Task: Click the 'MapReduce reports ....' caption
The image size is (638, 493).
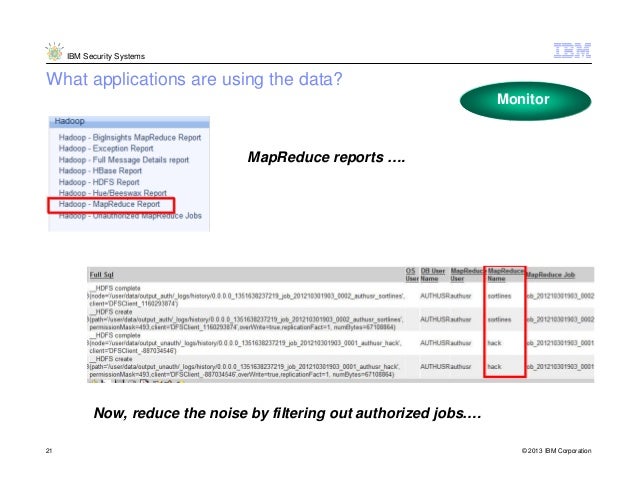Action: (326, 157)
